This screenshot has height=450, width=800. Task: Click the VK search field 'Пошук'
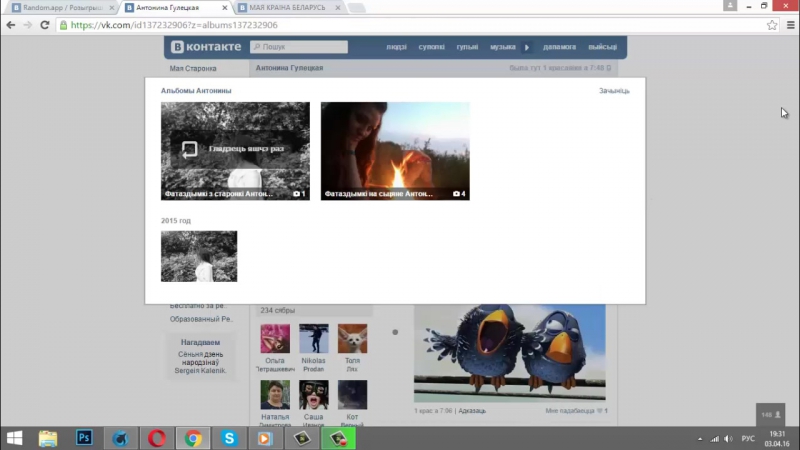tap(300, 47)
